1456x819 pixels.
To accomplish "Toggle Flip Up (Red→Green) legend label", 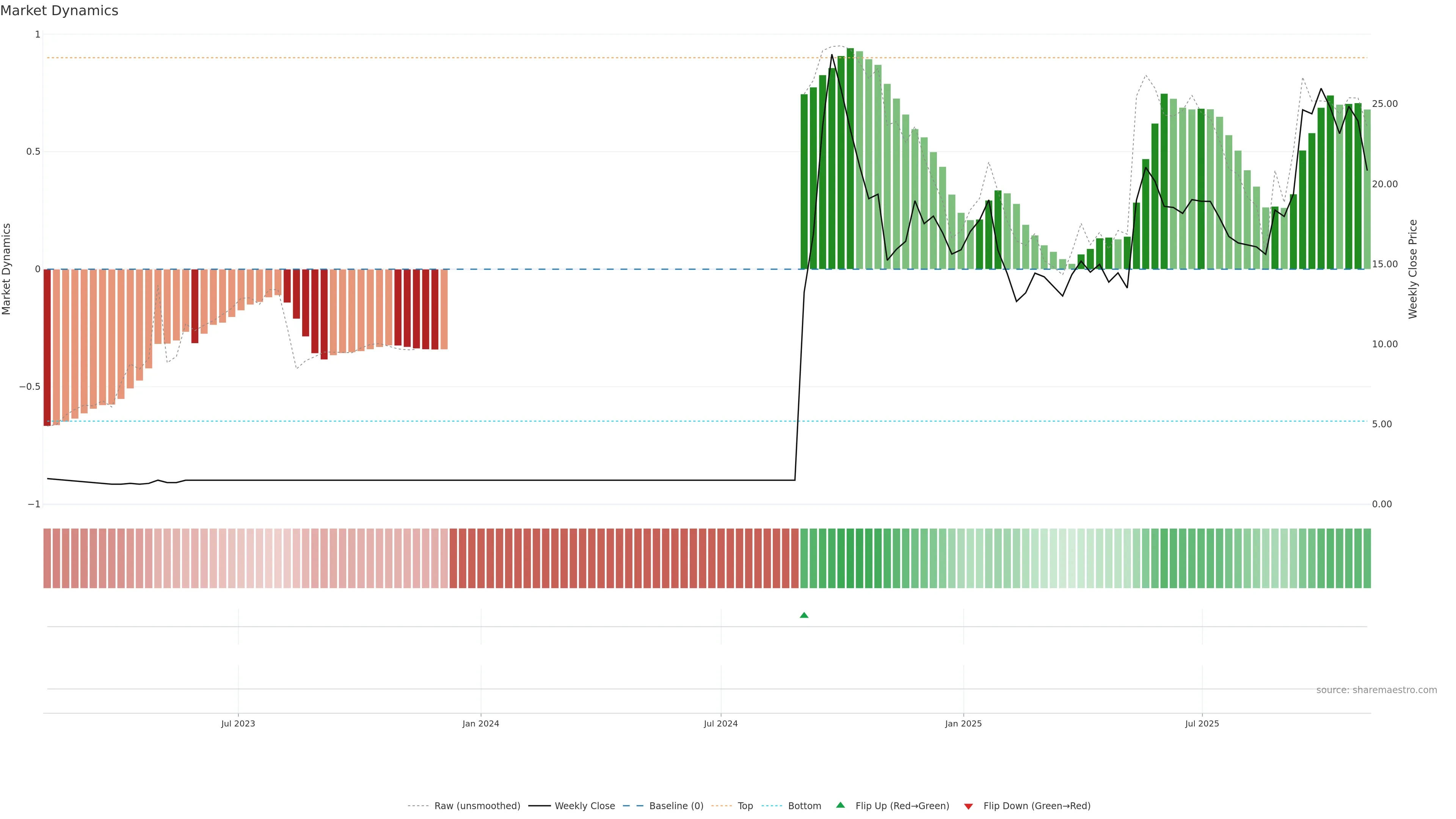I will pyautogui.click(x=902, y=806).
